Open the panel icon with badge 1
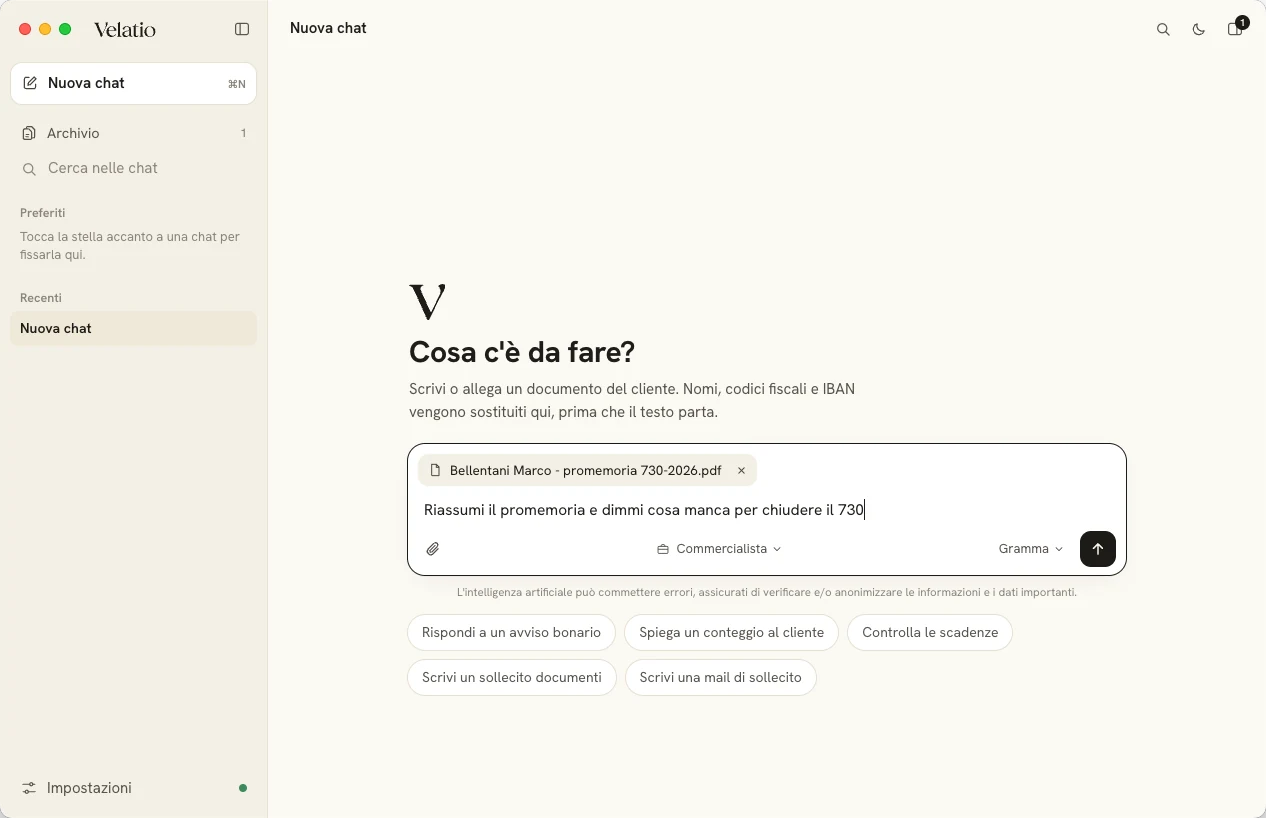1266x818 pixels. coord(1236,28)
